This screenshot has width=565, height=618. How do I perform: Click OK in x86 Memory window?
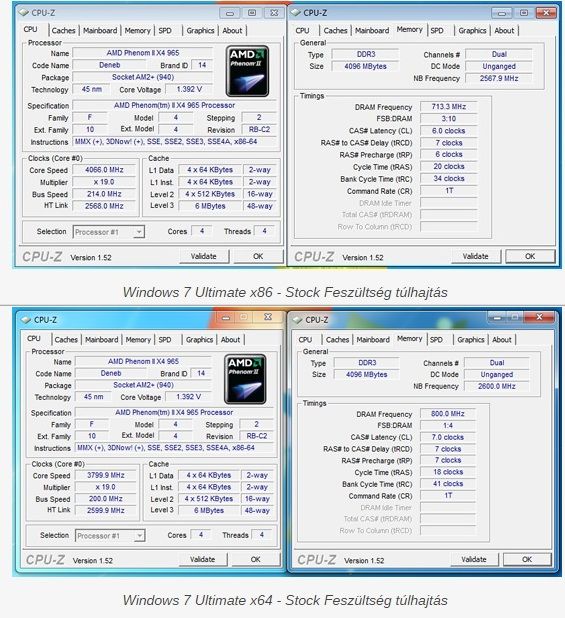coord(530,256)
